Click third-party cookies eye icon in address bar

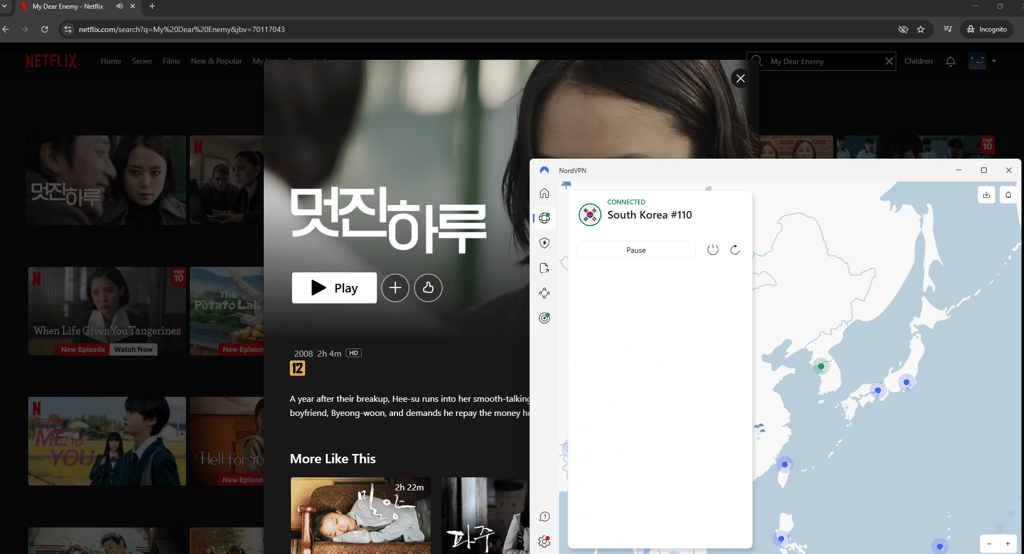[x=903, y=29]
